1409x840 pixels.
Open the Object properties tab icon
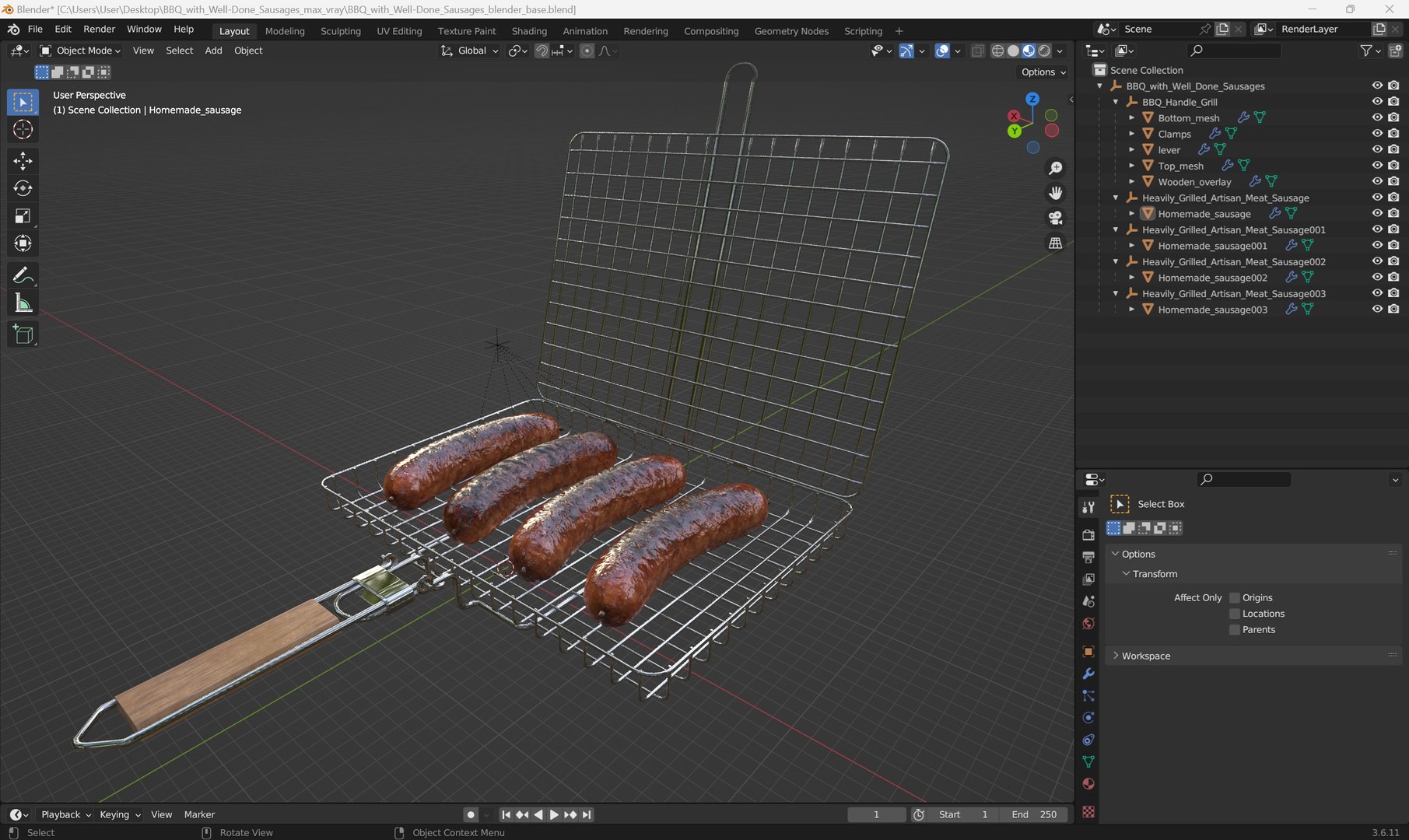[1088, 651]
